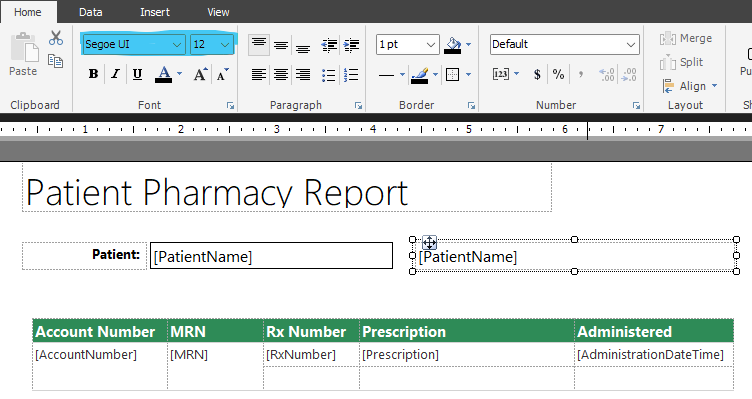Viewport: 752px width, 399px height.
Task: Select the Account Number header cell
Action: 100,331
